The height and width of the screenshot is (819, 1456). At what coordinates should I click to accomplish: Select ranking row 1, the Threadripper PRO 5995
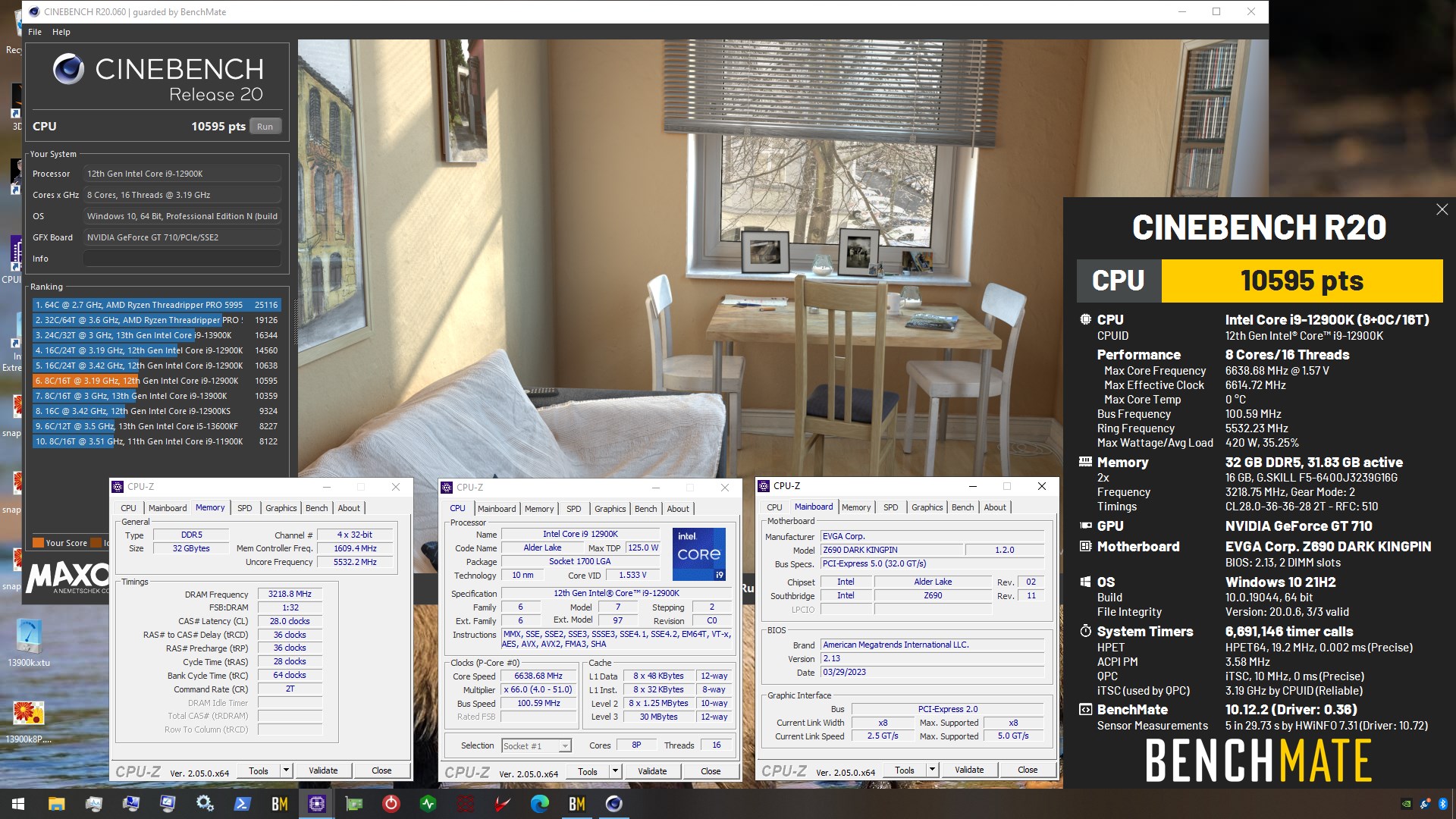(x=156, y=305)
